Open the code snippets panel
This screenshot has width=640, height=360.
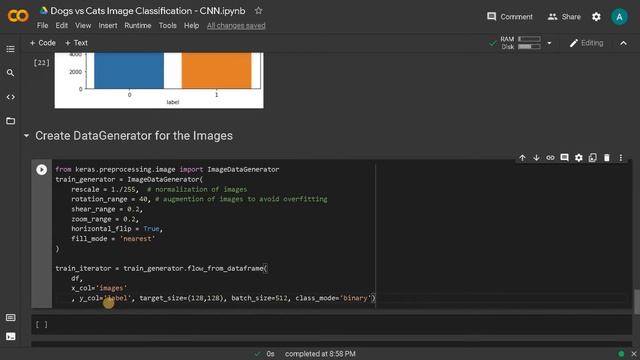11,97
